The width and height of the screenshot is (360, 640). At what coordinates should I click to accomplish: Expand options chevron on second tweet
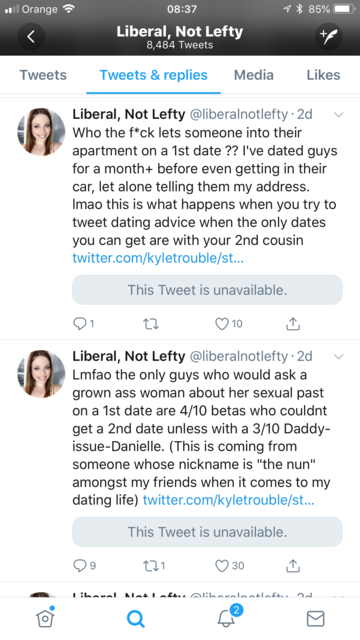tap(338, 356)
